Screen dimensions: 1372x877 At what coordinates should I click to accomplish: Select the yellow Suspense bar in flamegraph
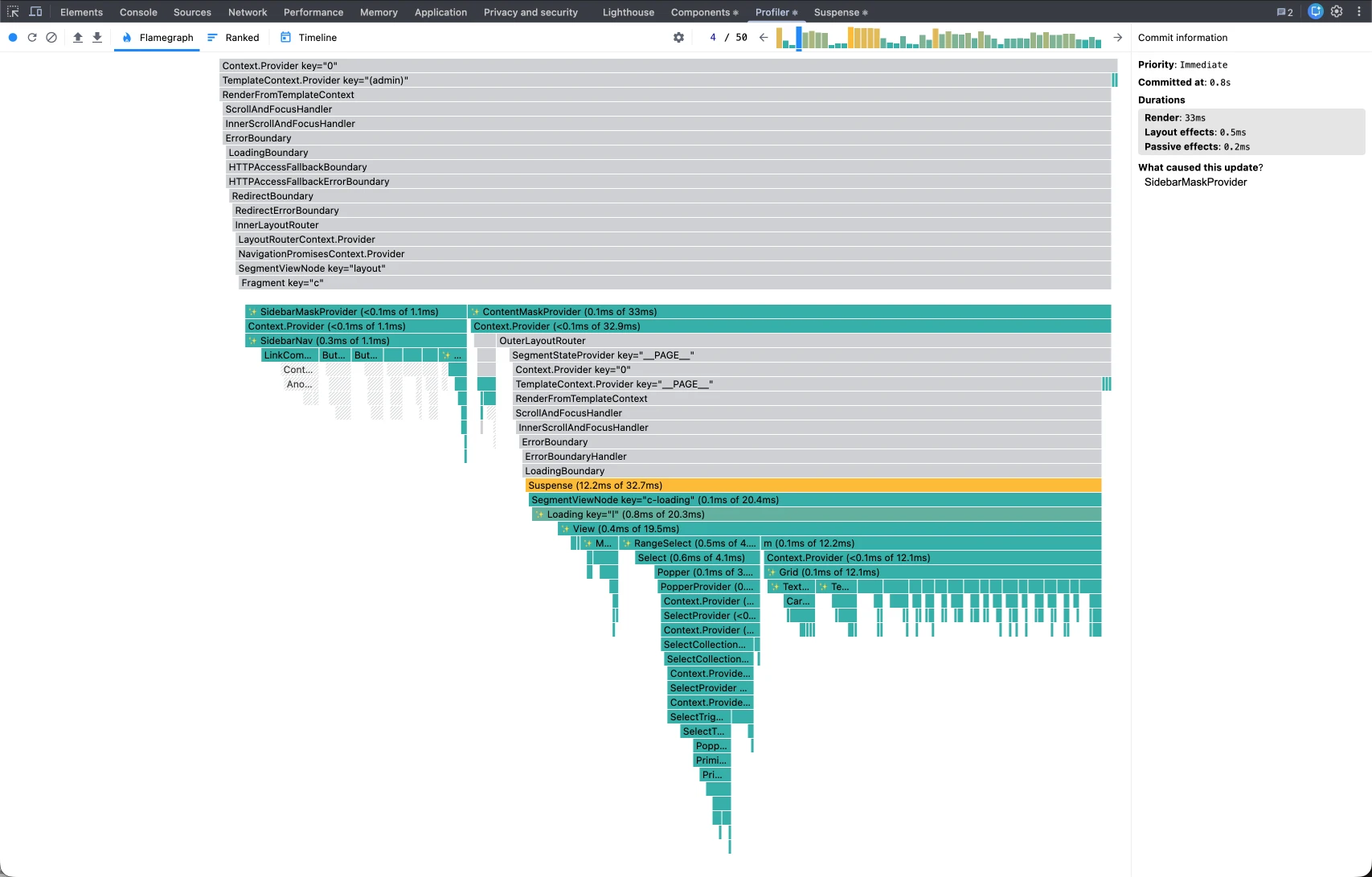click(813, 486)
